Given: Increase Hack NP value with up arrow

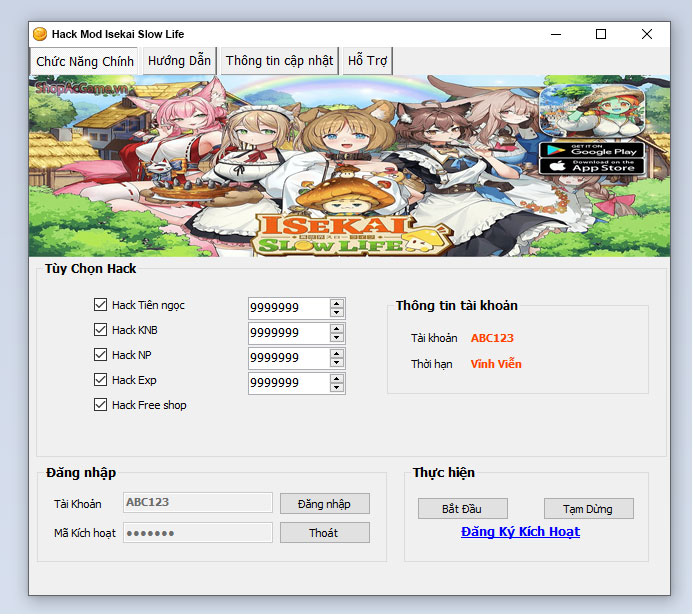Looking at the screenshot, I should [337, 354].
